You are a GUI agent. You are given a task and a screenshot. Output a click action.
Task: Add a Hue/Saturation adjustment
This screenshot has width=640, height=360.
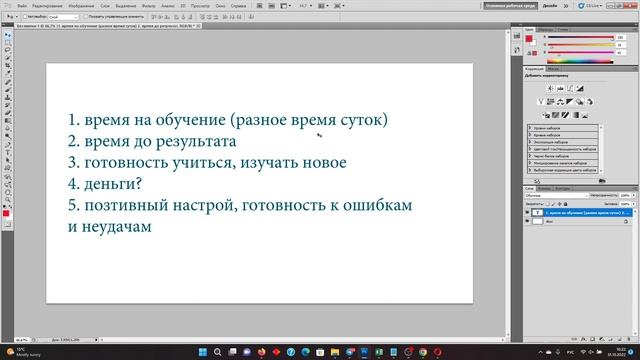(551, 102)
